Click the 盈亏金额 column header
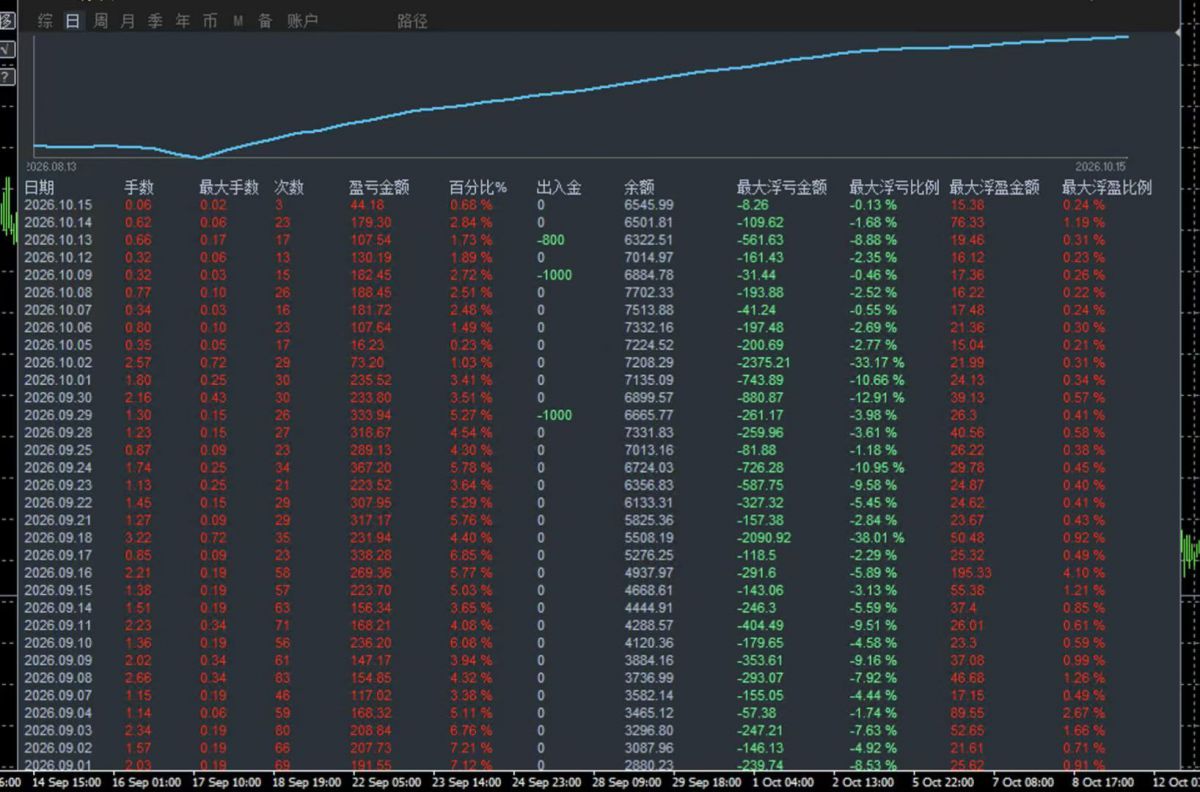Image resolution: width=1200 pixels, height=792 pixels. 379,187
